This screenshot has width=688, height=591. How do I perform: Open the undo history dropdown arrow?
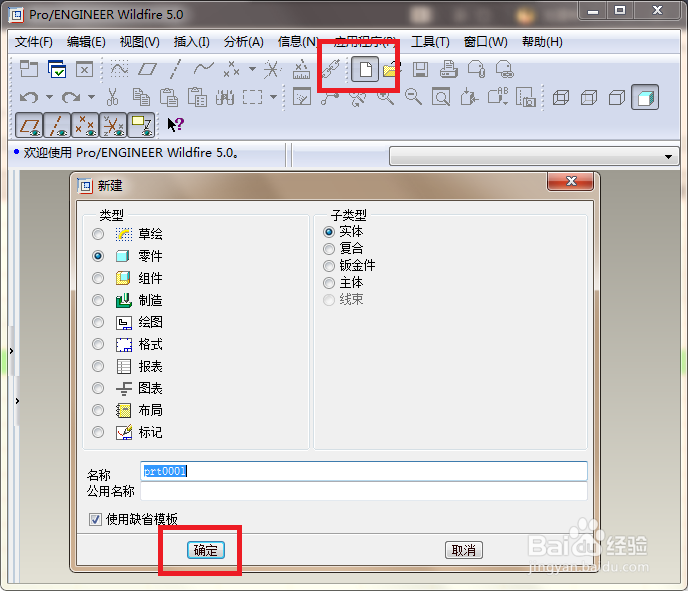(49, 97)
